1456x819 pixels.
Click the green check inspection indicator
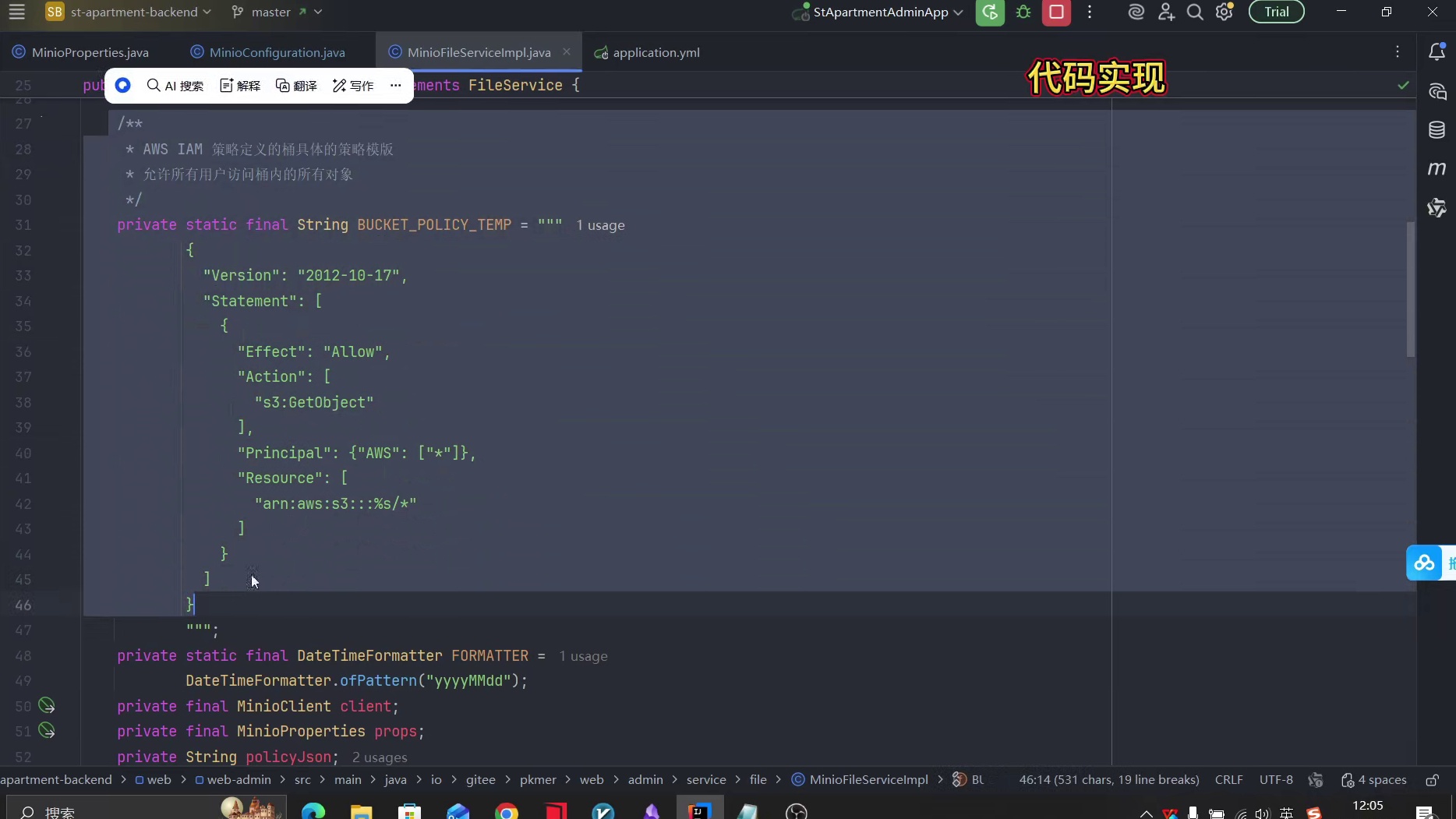coord(1404,86)
